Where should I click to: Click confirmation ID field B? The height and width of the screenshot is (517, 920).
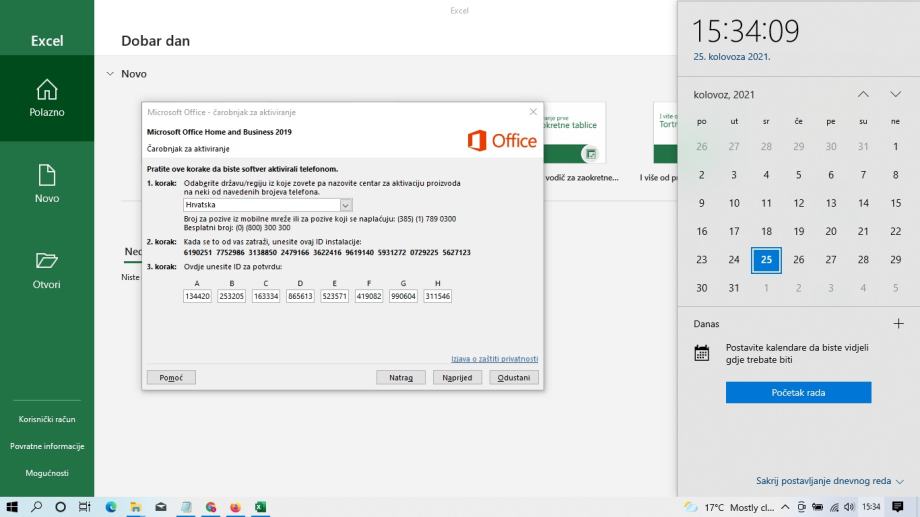[x=231, y=296]
